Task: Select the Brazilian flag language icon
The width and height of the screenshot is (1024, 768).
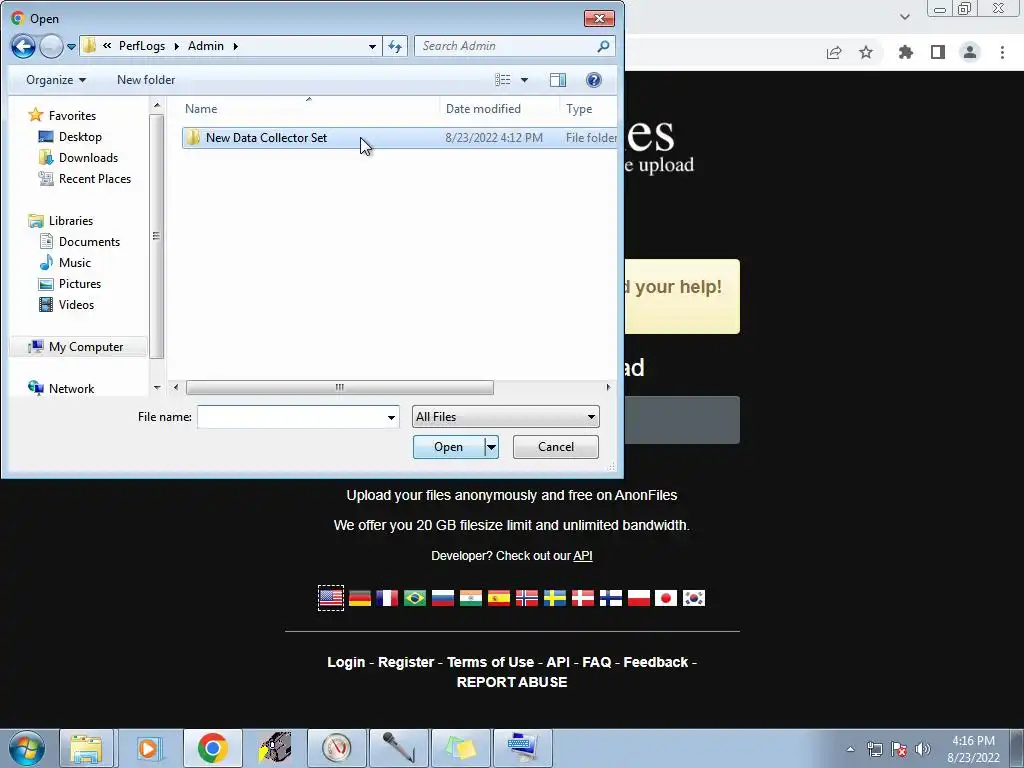Action: (x=415, y=598)
